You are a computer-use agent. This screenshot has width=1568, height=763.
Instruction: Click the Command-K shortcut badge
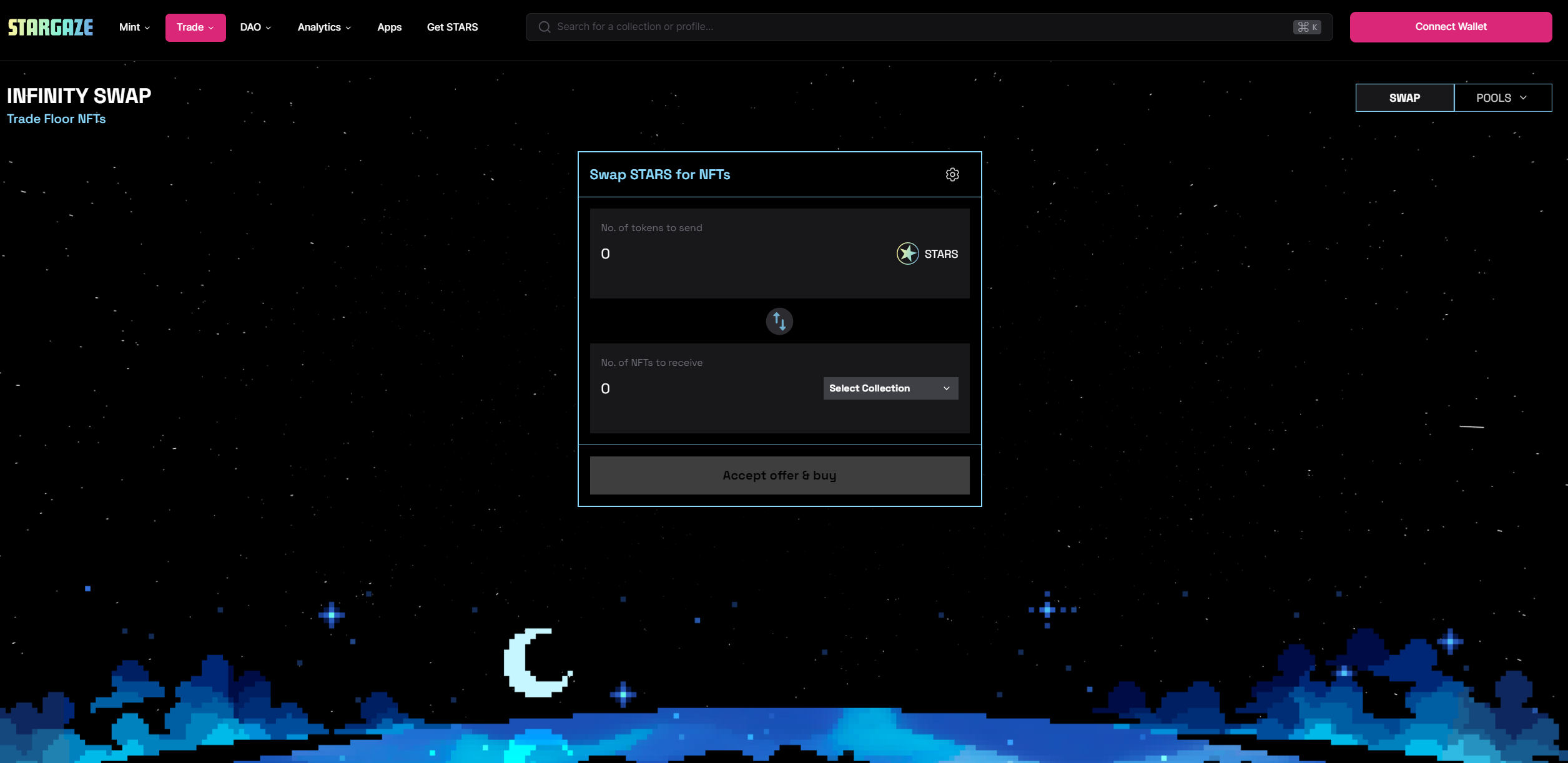tap(1306, 27)
